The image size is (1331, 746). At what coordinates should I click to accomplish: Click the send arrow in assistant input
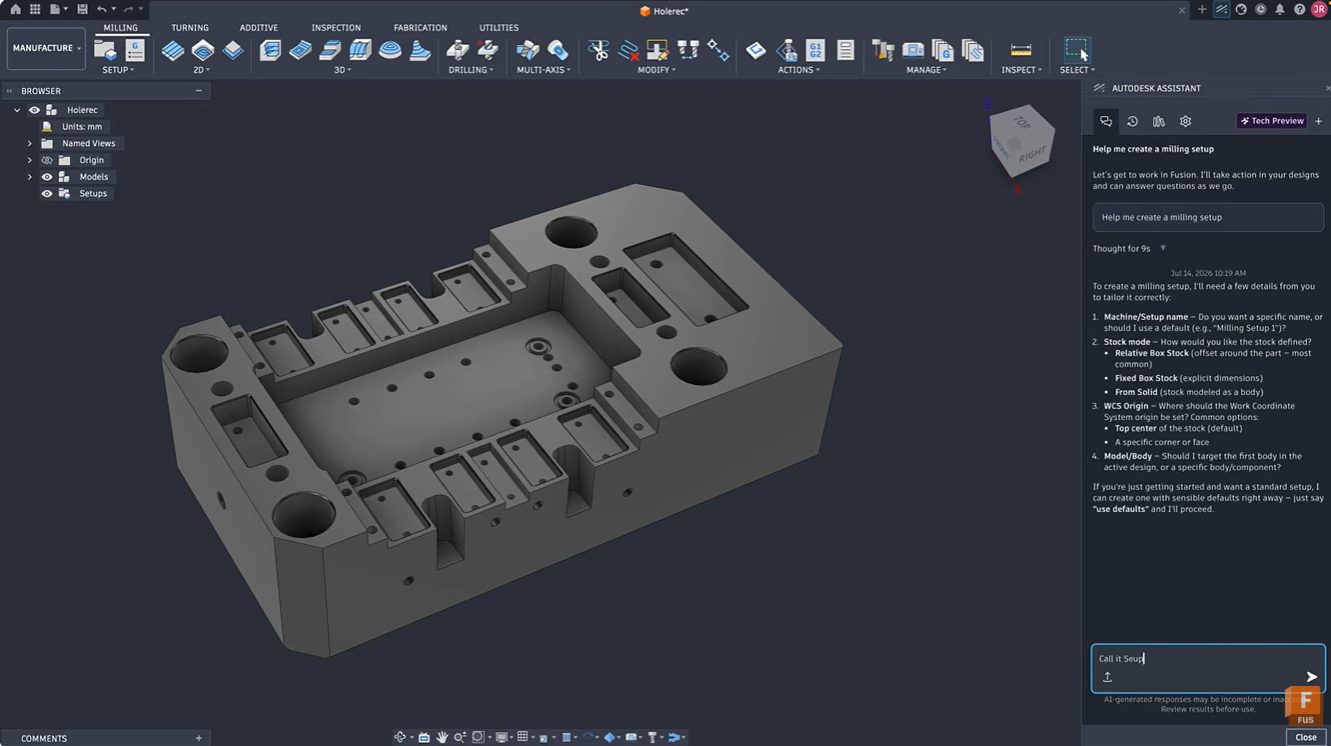[1312, 677]
